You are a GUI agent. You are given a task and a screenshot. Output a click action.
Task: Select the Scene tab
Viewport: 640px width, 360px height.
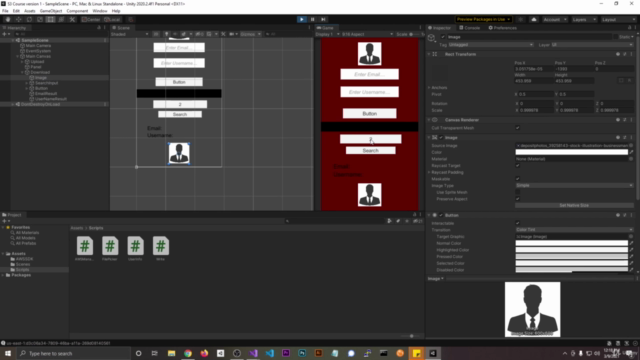(x=121, y=28)
